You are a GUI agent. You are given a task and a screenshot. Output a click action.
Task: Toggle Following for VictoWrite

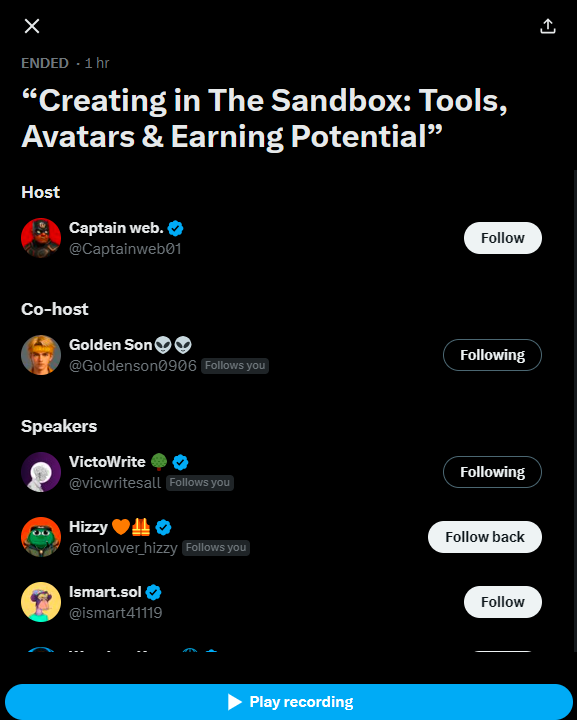[x=492, y=472]
